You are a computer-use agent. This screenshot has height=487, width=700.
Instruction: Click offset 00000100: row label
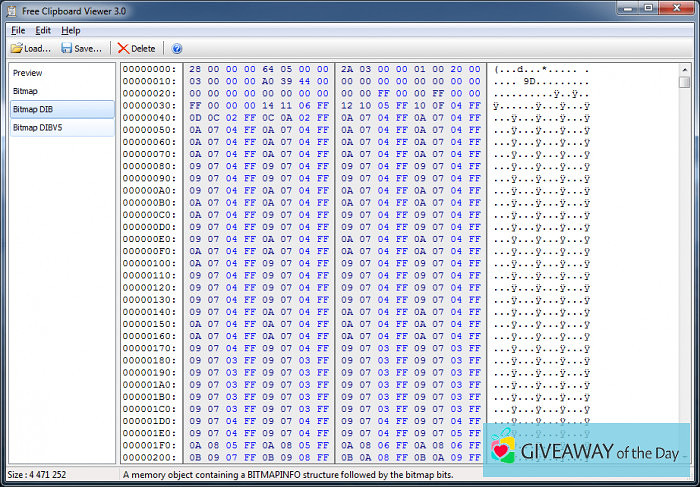click(x=150, y=263)
